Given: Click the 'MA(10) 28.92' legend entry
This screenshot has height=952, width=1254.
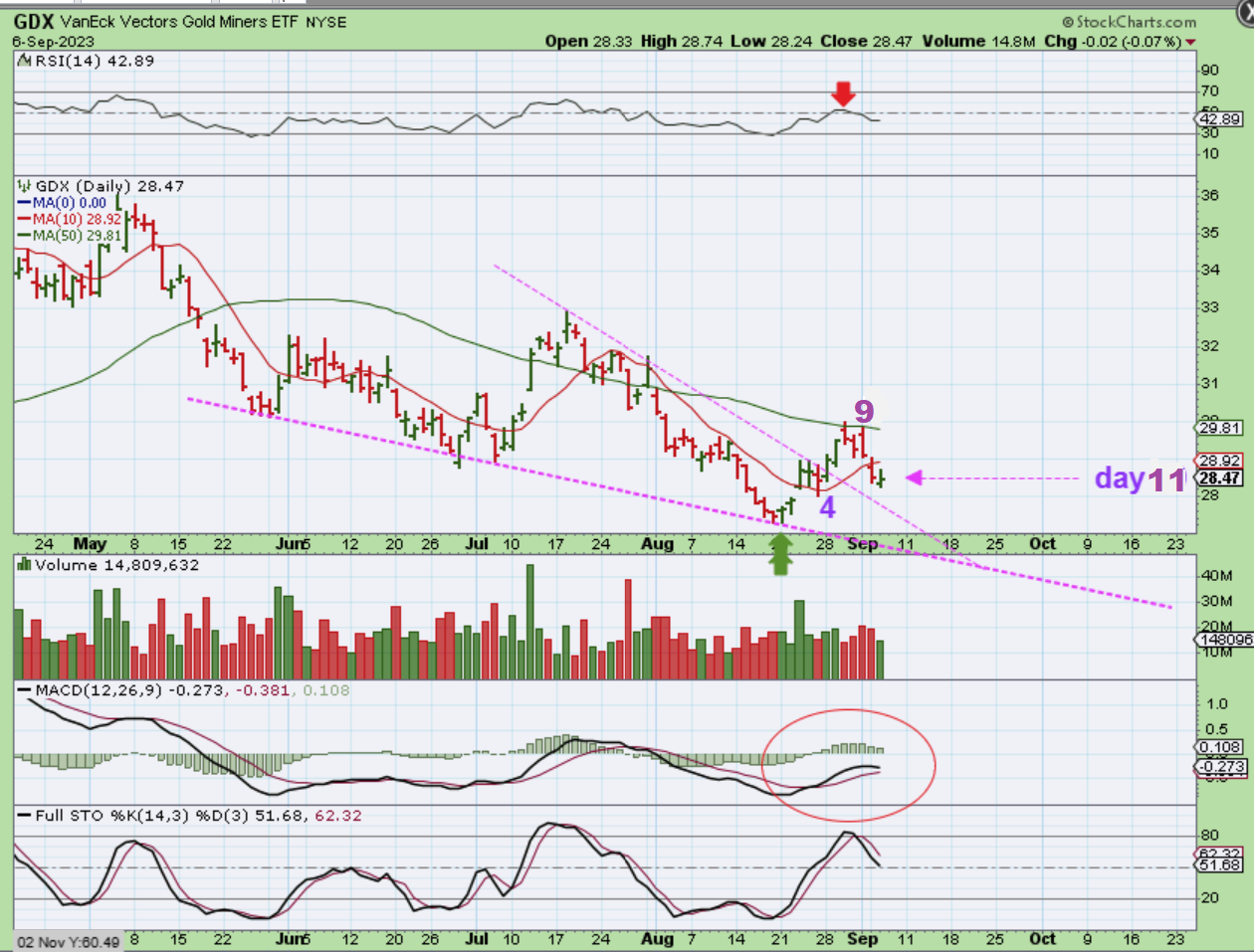Looking at the screenshot, I should (77, 219).
